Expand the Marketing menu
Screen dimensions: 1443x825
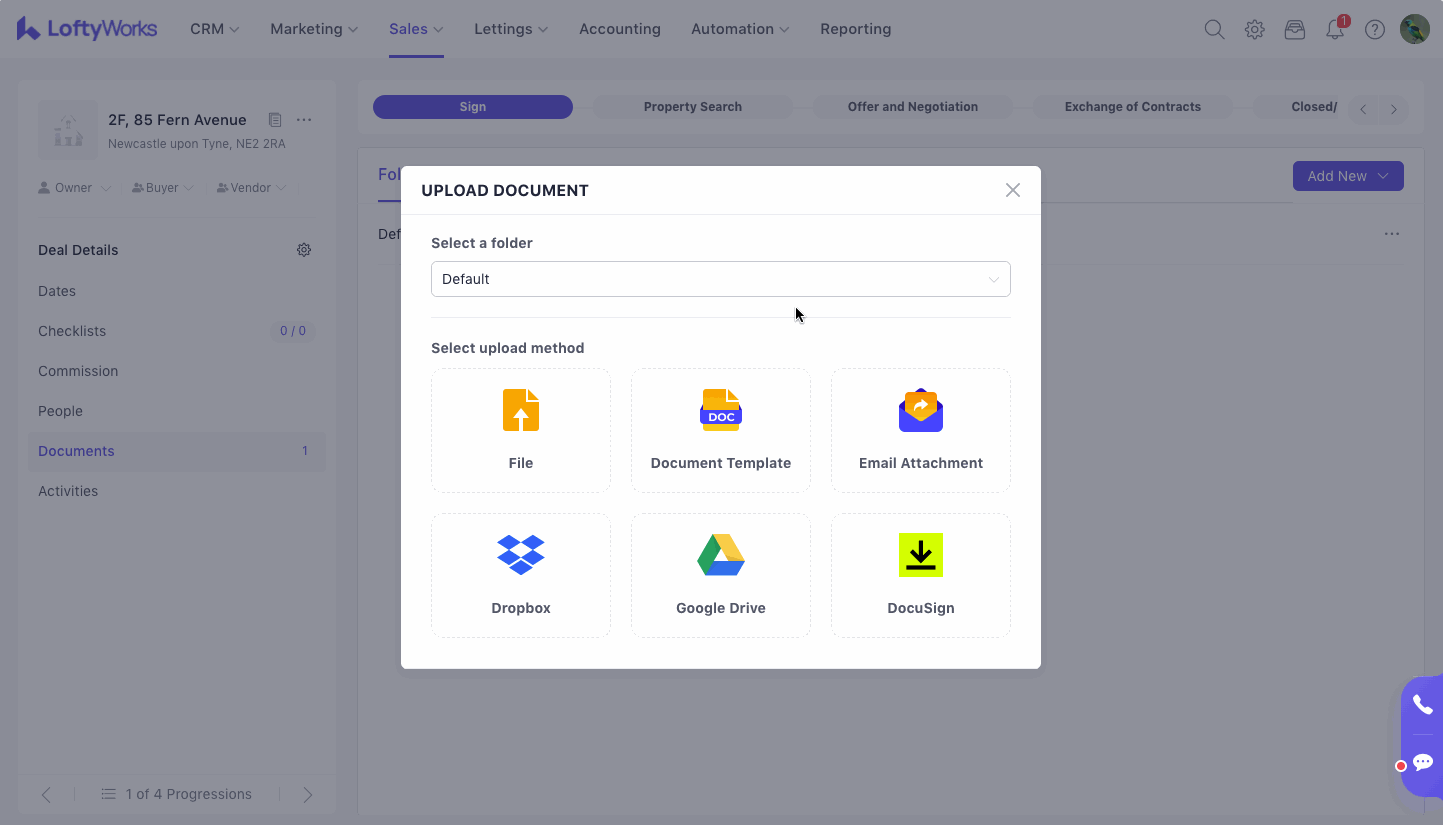(x=313, y=29)
